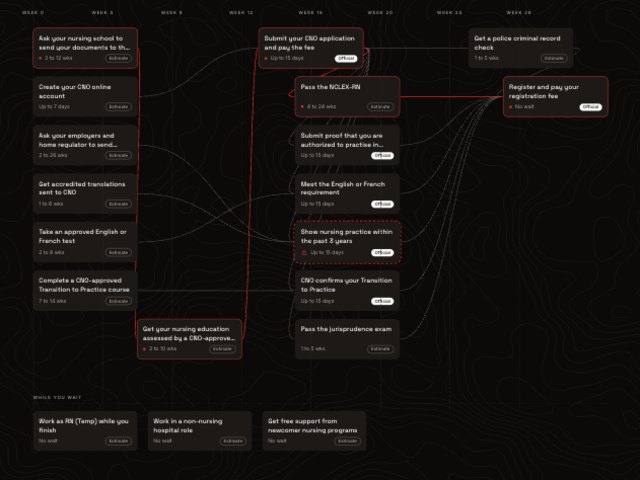Click Estimate badge on jurisprudence exam card
Image resolution: width=640 pixels, height=480 pixels.
(380, 349)
